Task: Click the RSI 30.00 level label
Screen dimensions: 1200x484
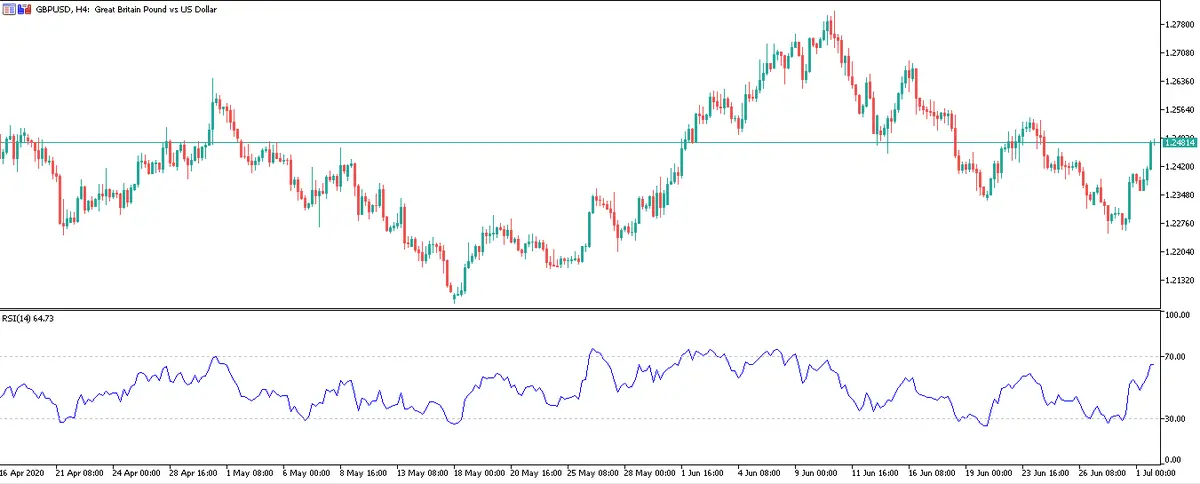Action: pyautogui.click(x=1175, y=418)
